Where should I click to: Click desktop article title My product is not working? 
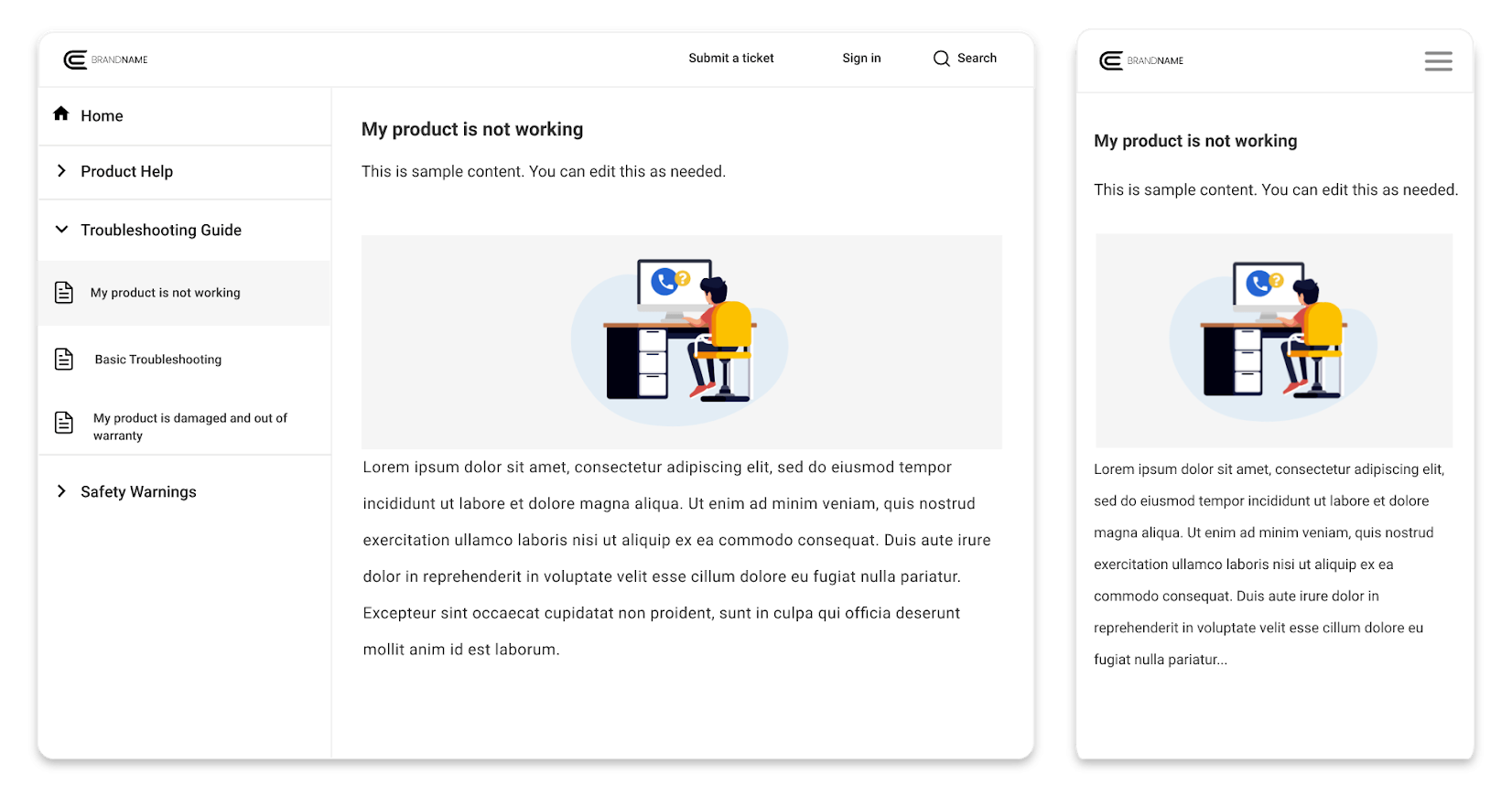pyautogui.click(x=472, y=130)
